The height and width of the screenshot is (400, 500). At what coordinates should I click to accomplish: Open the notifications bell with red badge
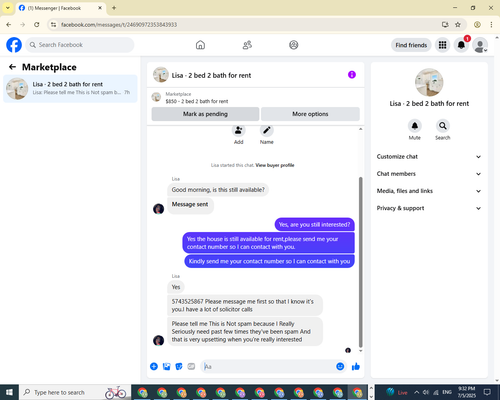click(x=461, y=45)
